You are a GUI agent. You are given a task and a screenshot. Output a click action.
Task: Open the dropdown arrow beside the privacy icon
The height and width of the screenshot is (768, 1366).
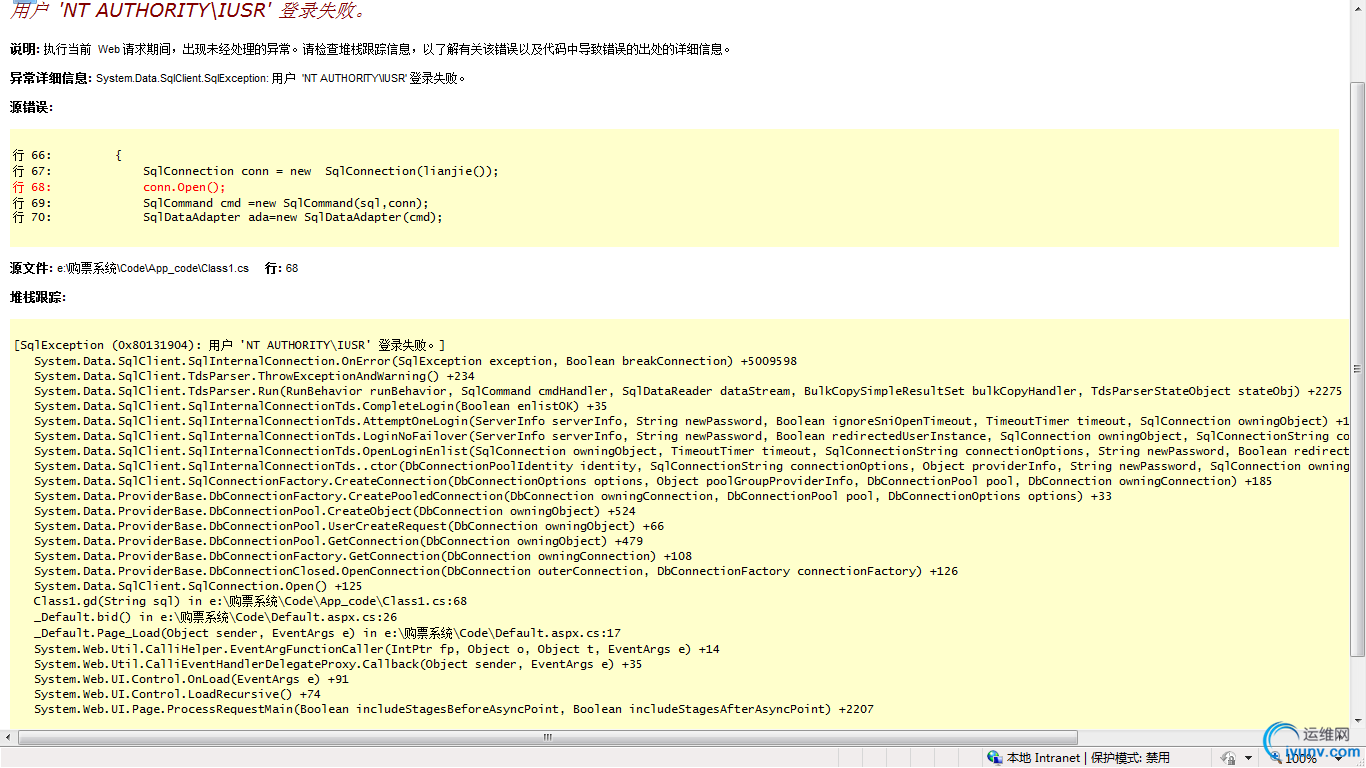coord(1247,759)
